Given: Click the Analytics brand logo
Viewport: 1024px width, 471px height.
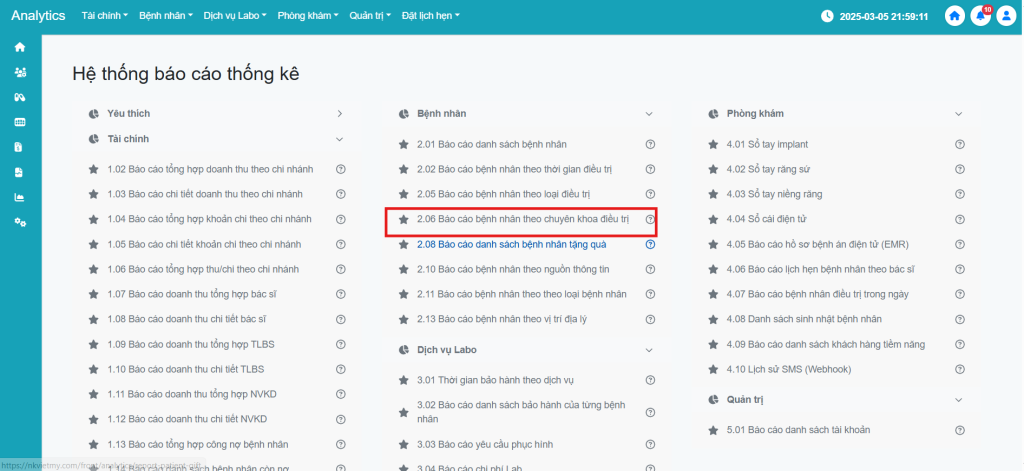Looking at the screenshot, I should click(38, 16).
